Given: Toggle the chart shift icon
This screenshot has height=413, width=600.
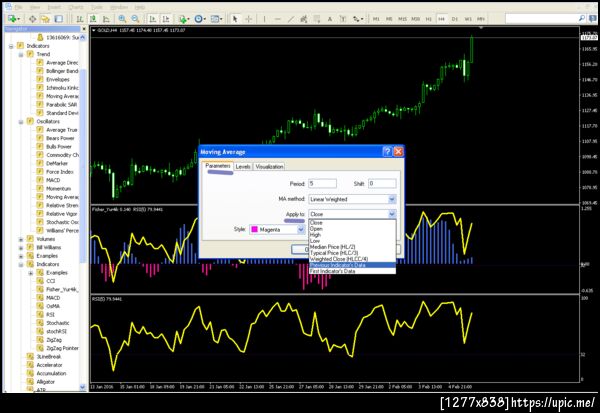Looking at the screenshot, I should (166, 19).
